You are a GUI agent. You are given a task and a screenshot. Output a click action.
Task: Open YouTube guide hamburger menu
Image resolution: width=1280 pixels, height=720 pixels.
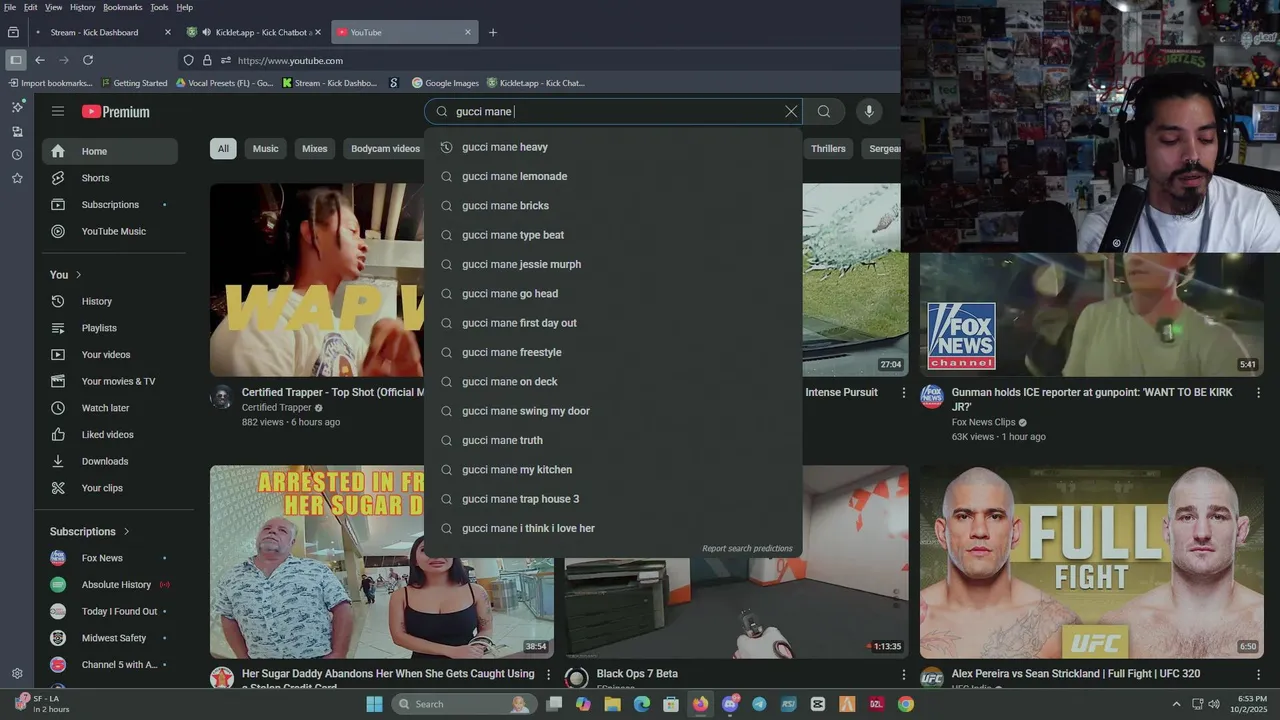(x=58, y=111)
